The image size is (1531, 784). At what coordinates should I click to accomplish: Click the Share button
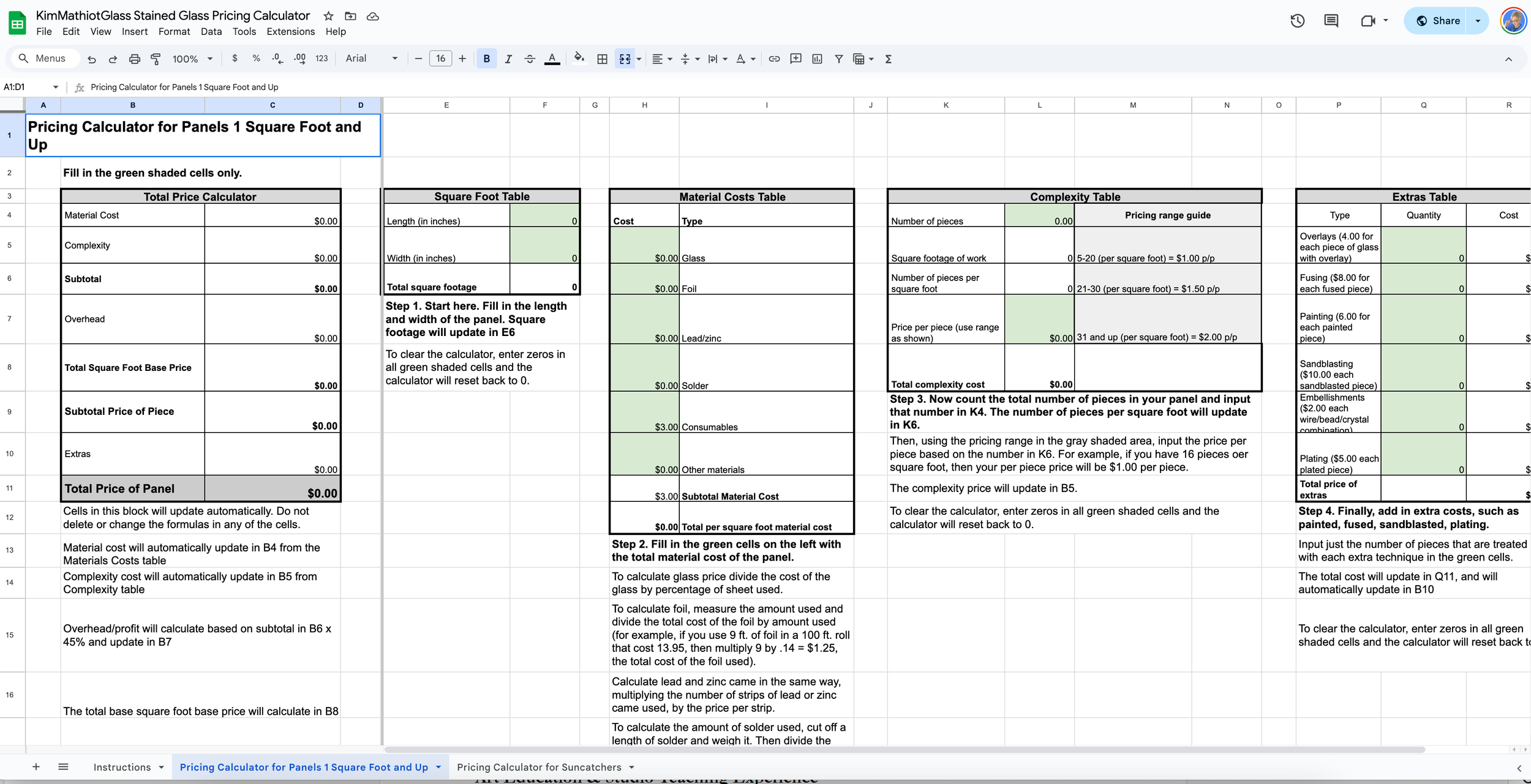[1438, 21]
